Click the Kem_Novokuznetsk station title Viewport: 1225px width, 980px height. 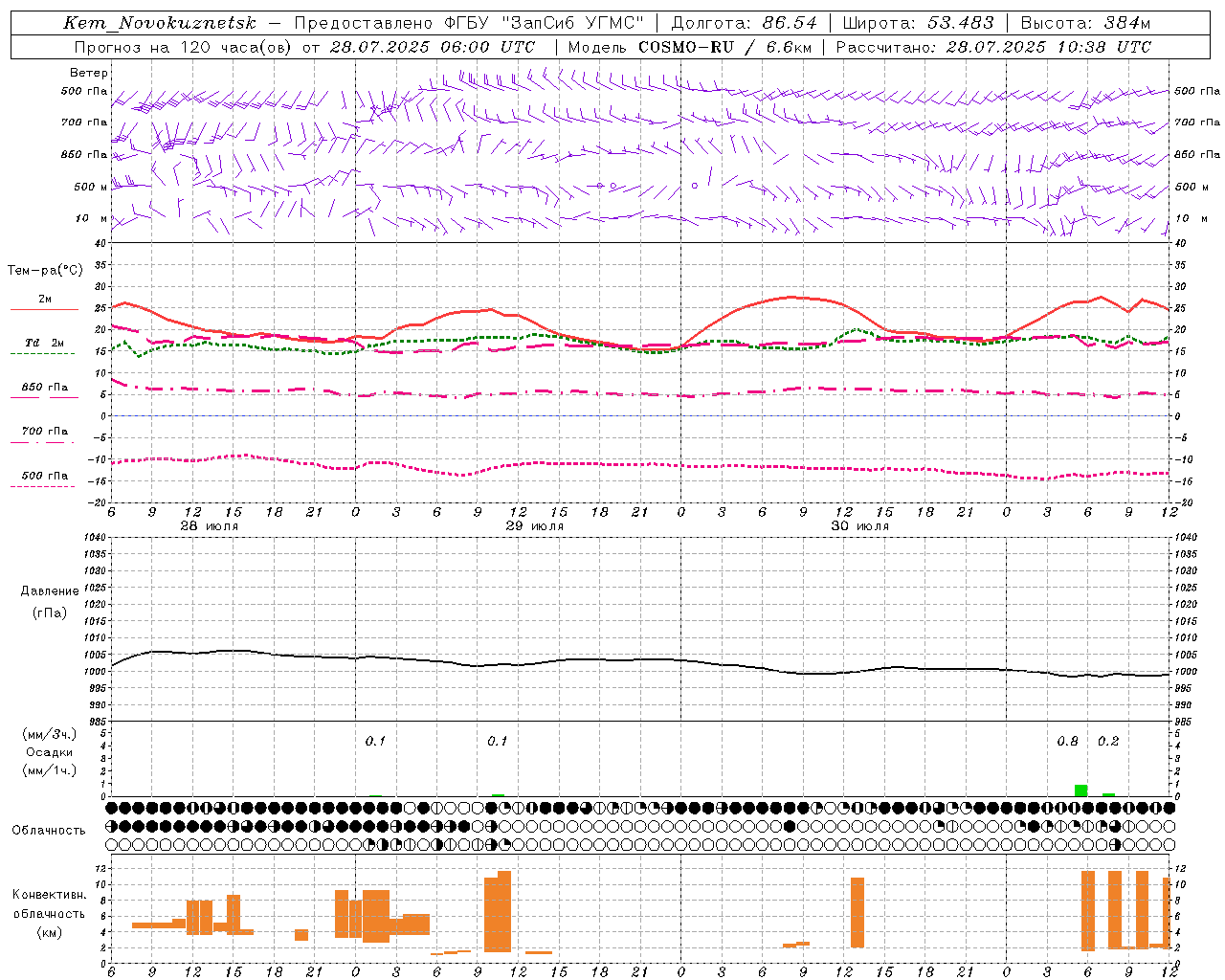point(160,23)
